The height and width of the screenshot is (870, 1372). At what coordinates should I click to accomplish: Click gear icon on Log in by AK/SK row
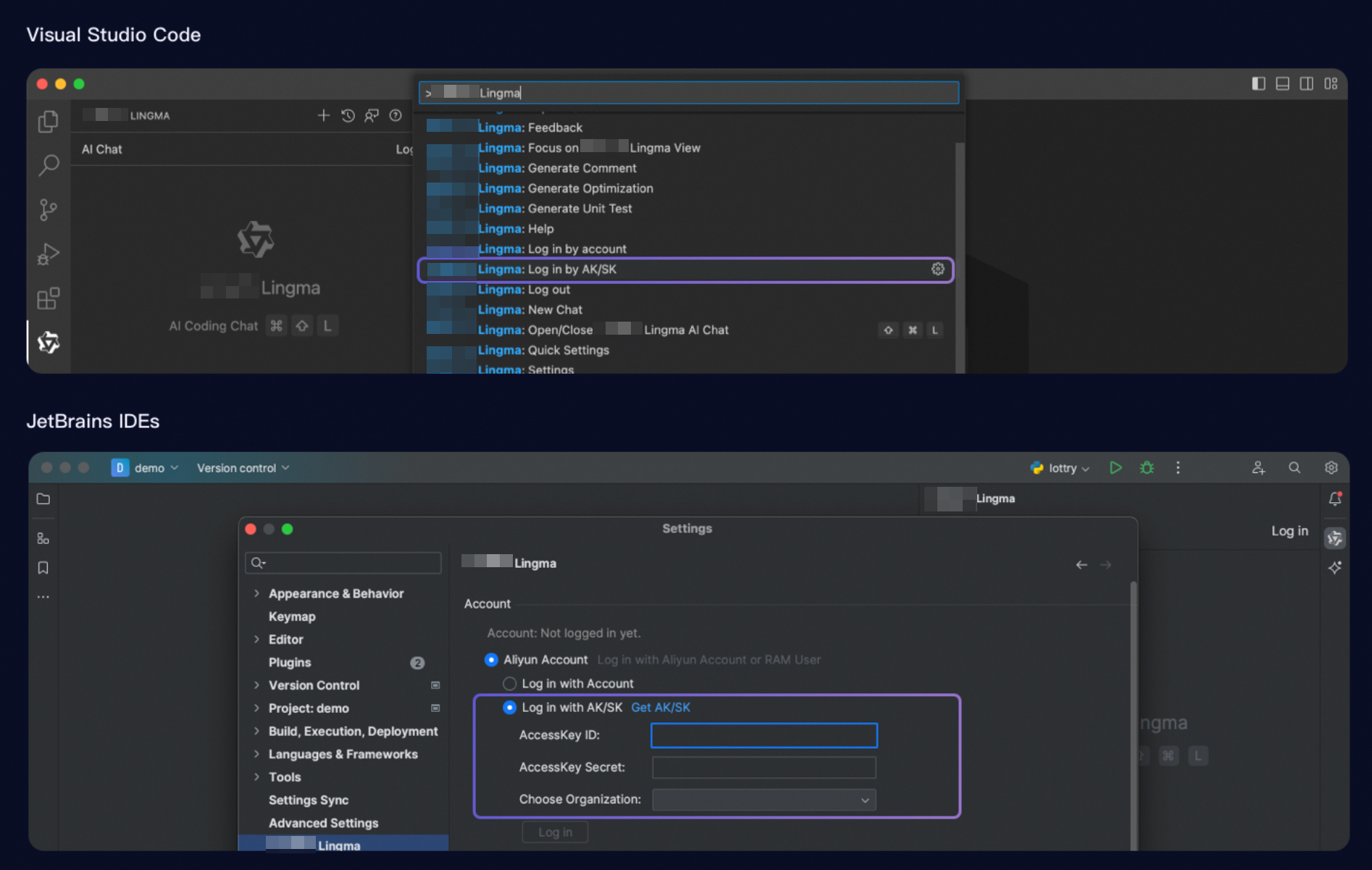pyautogui.click(x=937, y=269)
